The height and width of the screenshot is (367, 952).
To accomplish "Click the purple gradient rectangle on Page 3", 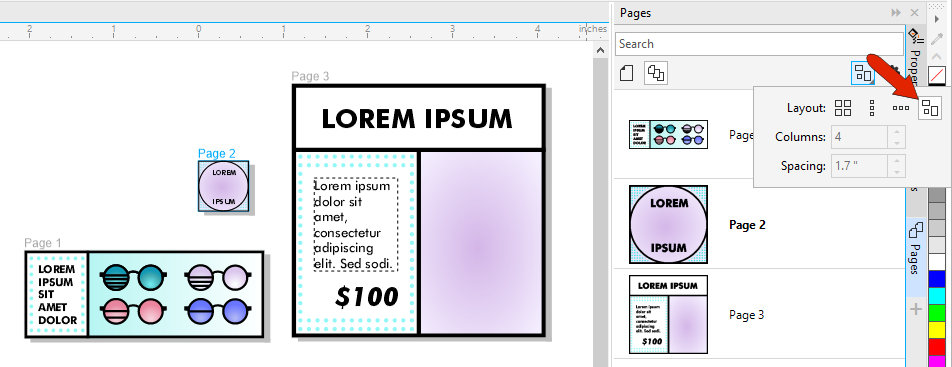I will coord(481,242).
